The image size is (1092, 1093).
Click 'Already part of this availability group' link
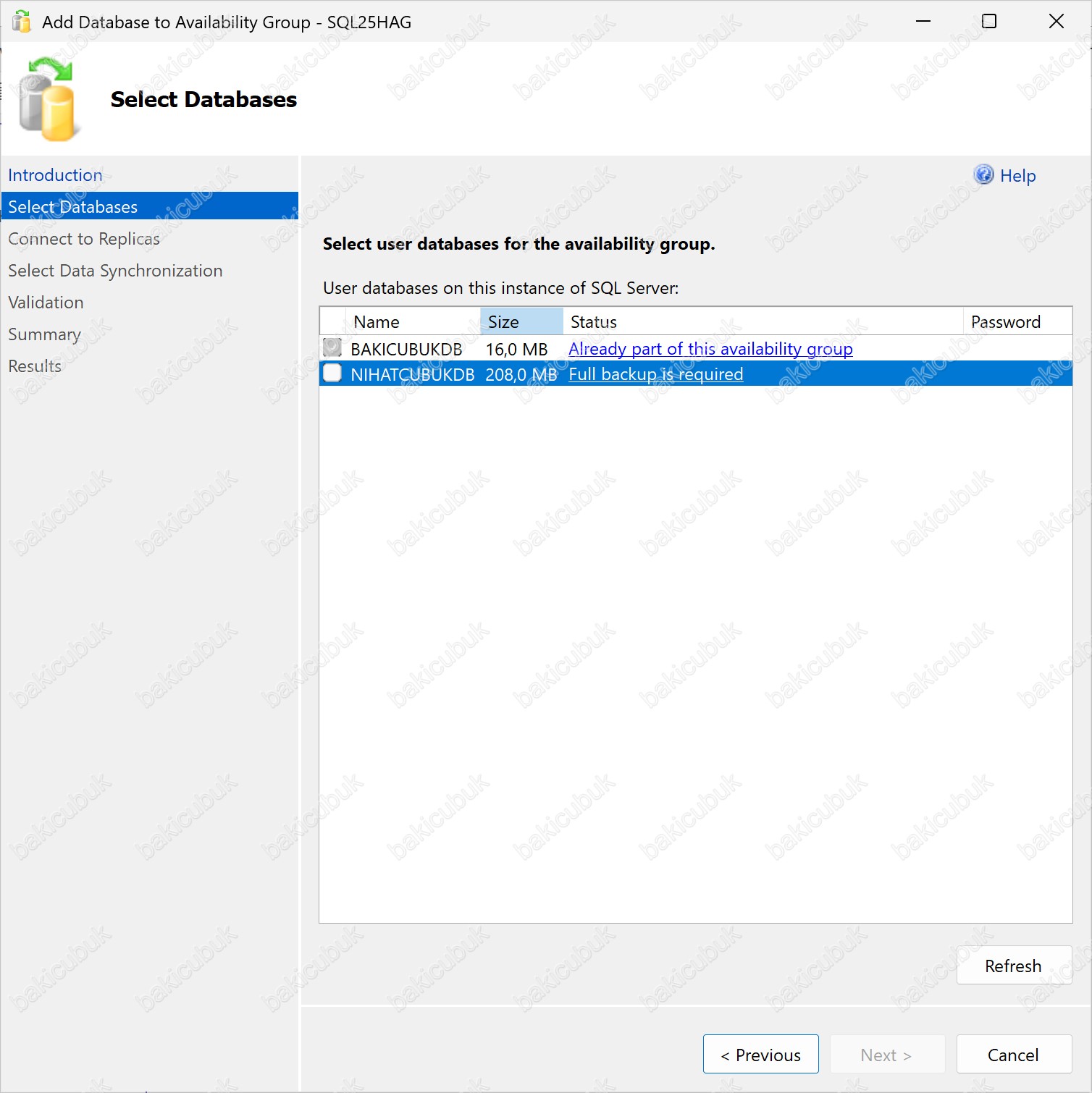click(x=710, y=349)
